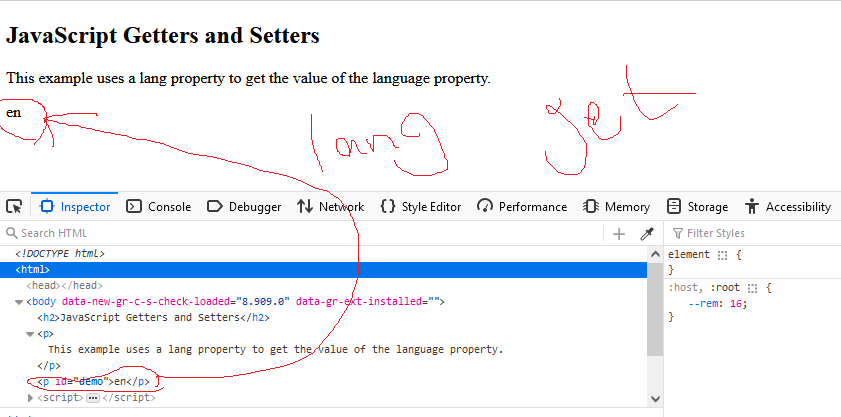Click the markup view scrollbar thumb

point(655,309)
